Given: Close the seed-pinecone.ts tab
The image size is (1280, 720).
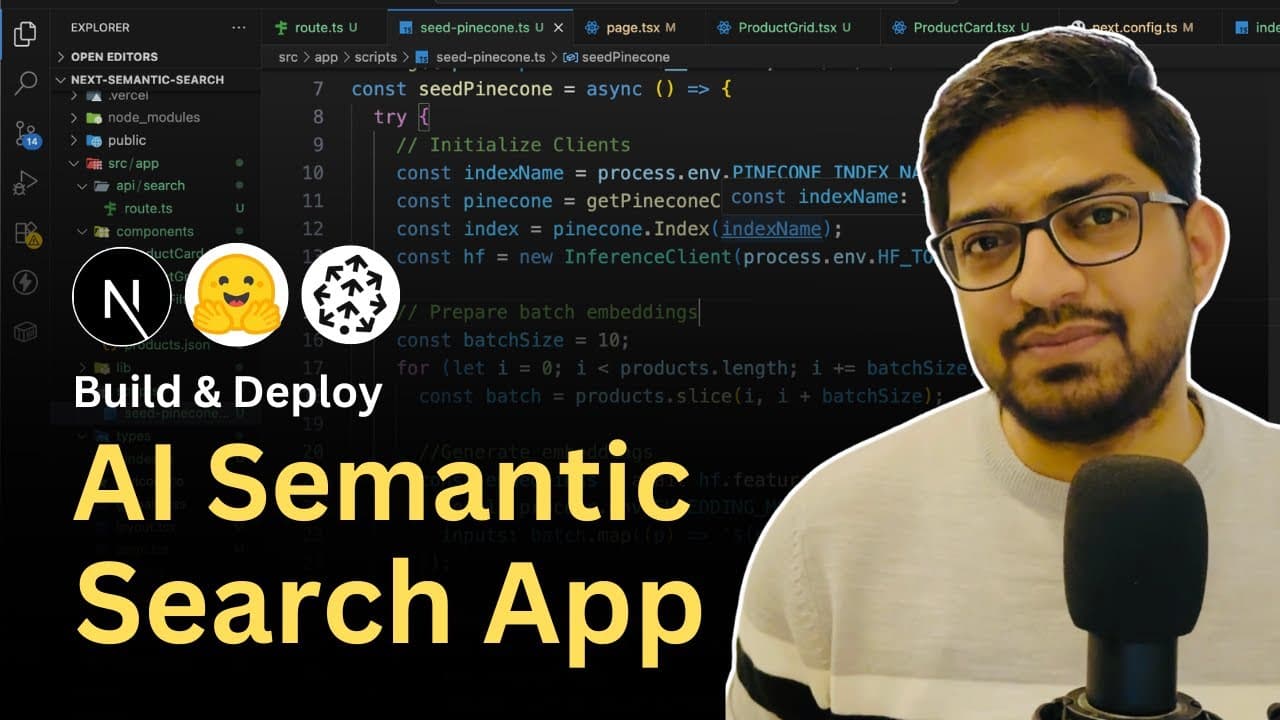Looking at the screenshot, I should (x=558, y=27).
